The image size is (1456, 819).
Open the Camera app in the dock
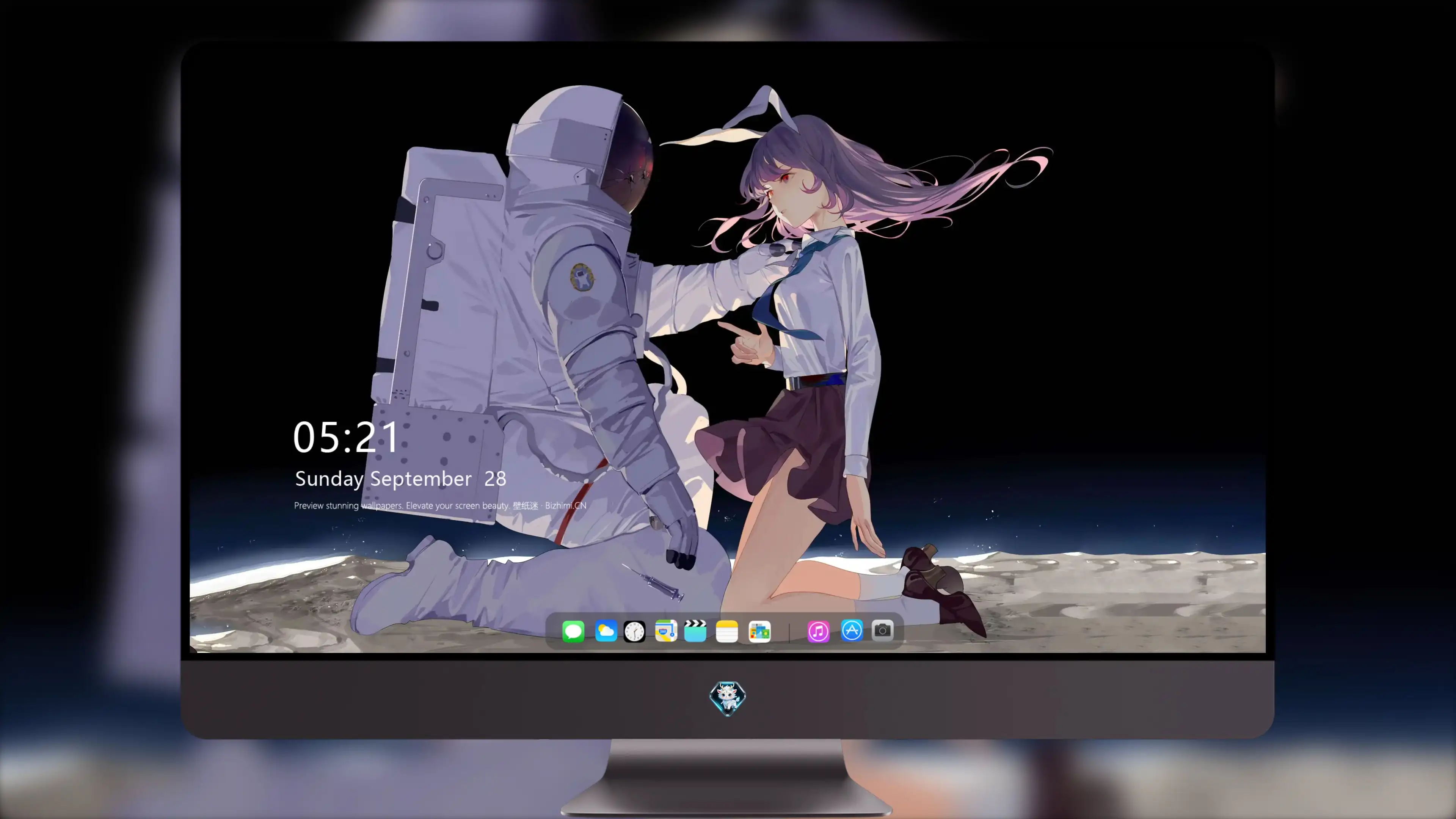click(x=882, y=631)
